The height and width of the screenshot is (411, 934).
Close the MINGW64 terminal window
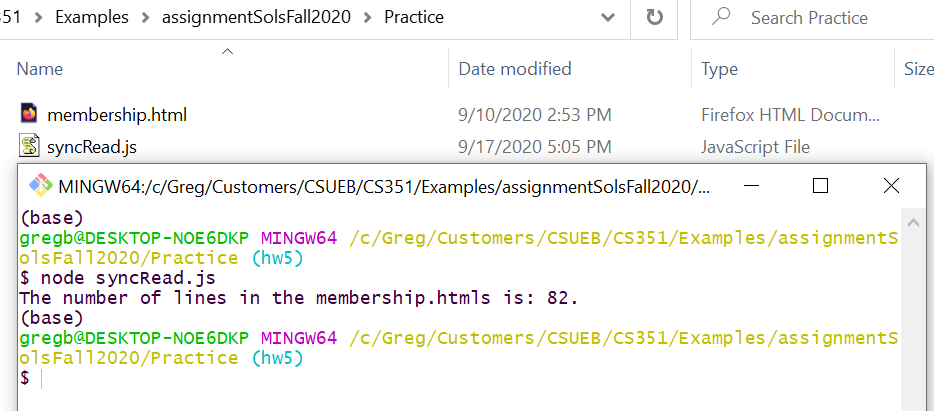[891, 186]
